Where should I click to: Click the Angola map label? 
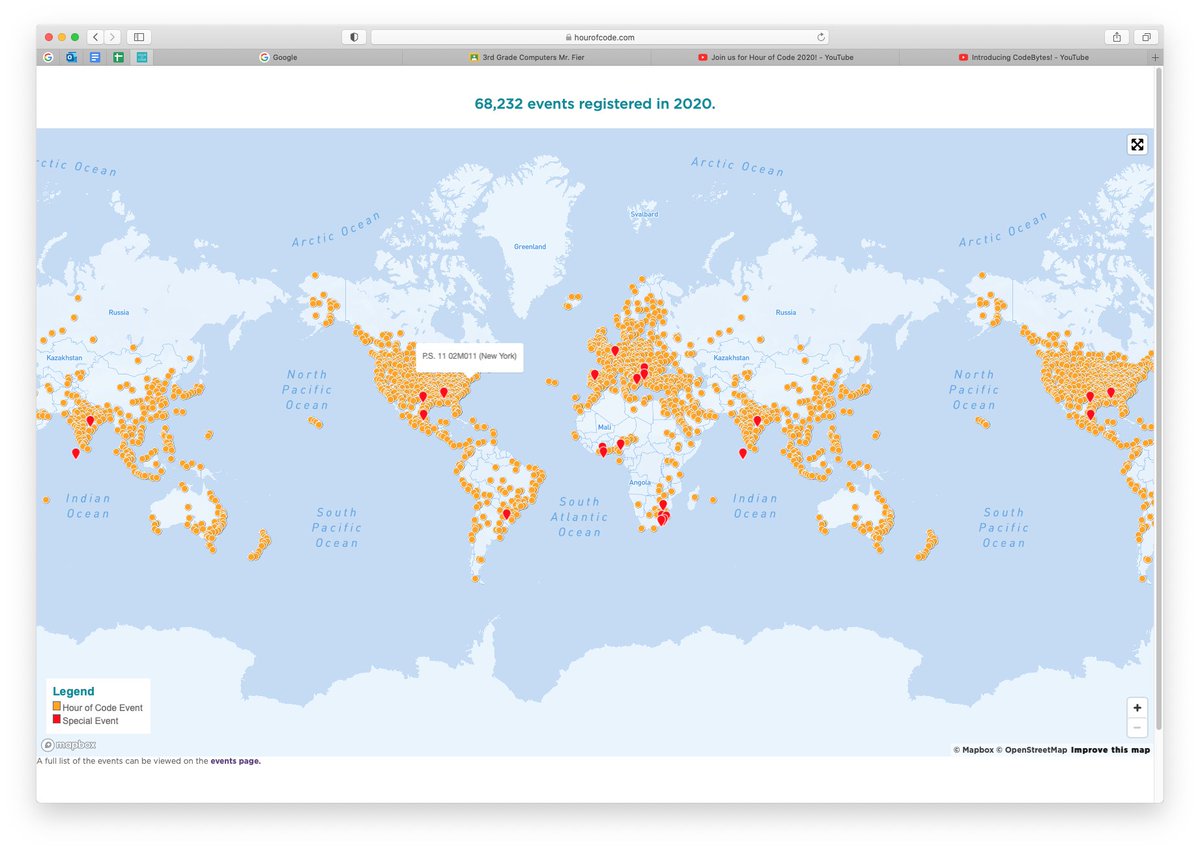point(640,482)
